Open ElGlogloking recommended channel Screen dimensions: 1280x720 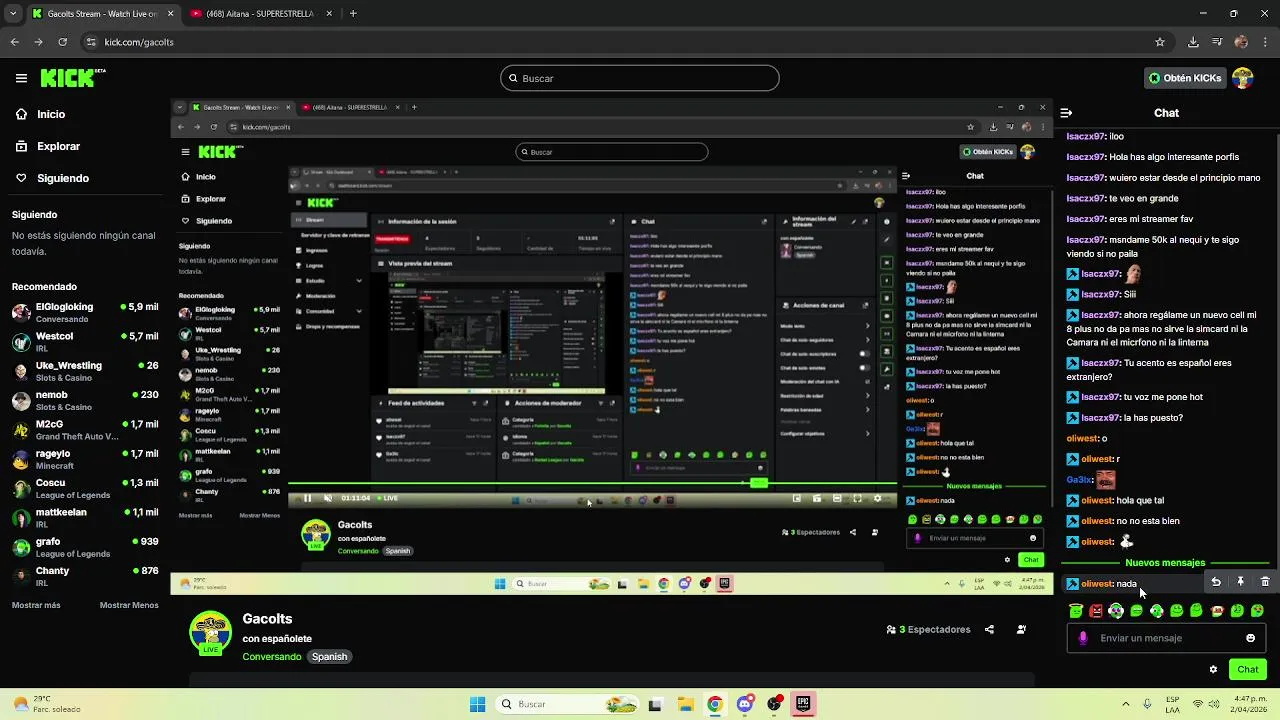[85, 312]
